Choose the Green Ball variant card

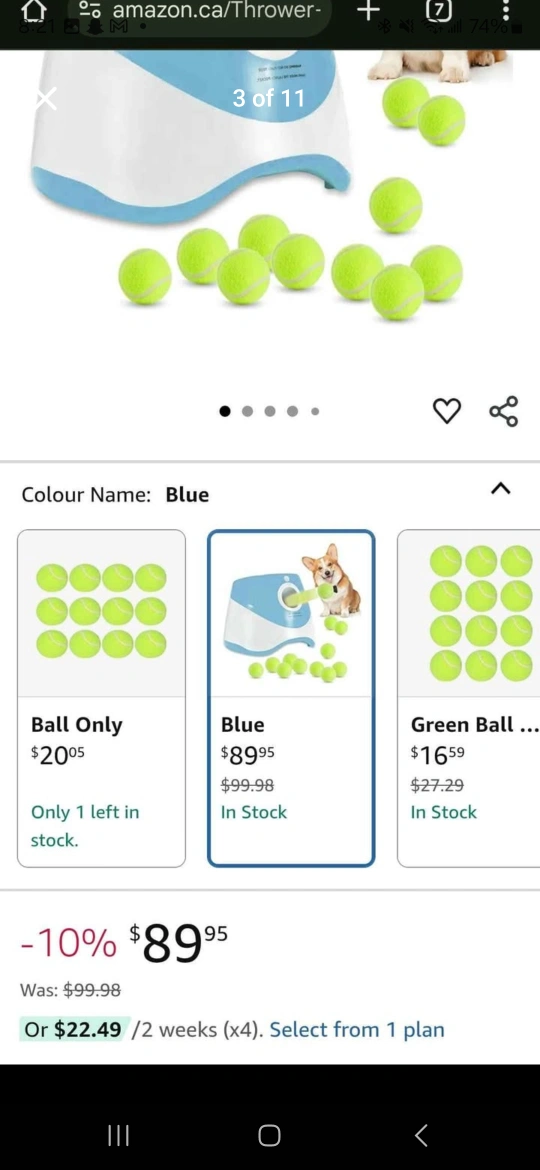(x=468, y=698)
